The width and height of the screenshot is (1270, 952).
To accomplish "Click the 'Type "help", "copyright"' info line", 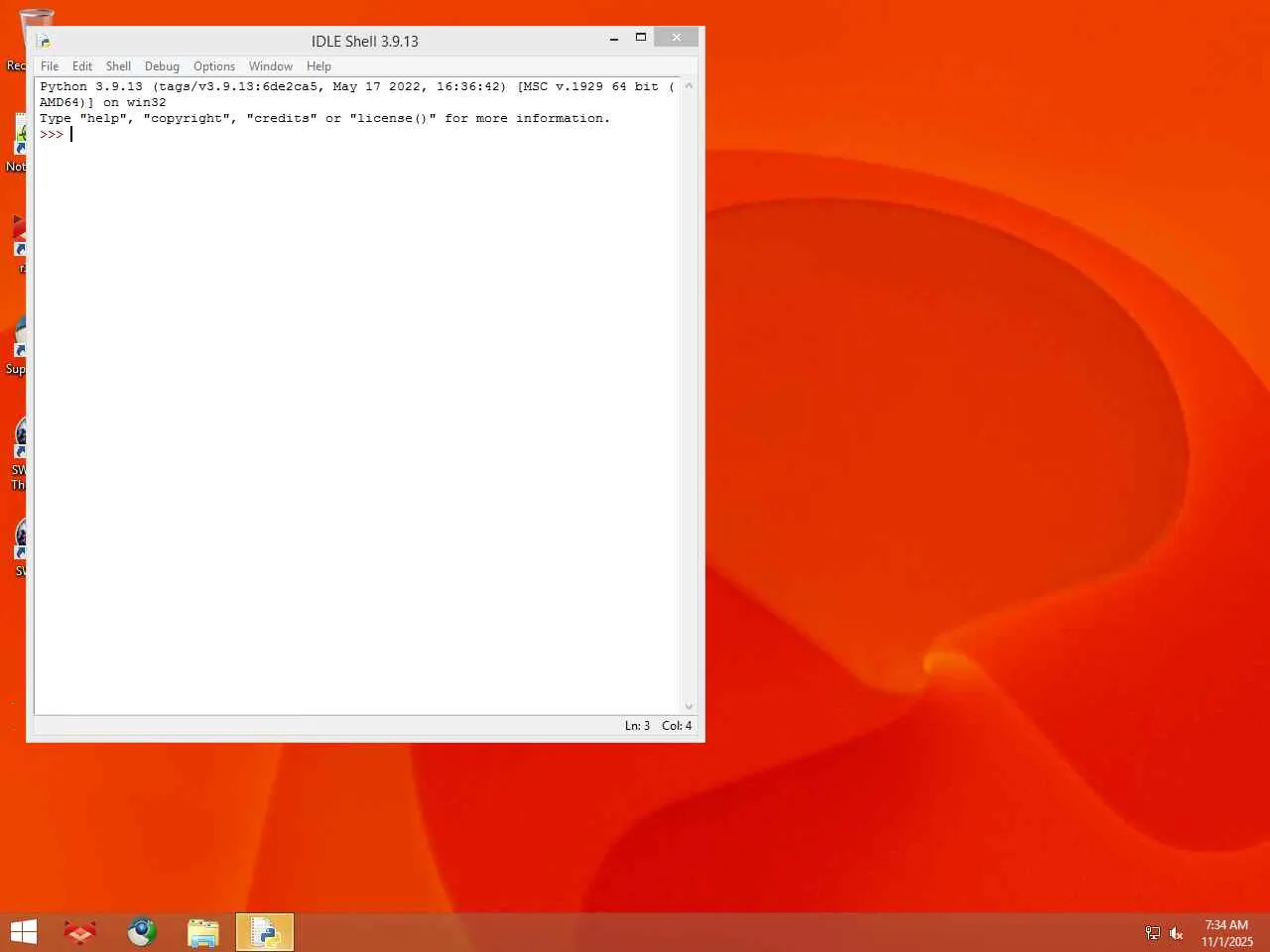I will 324,118.
